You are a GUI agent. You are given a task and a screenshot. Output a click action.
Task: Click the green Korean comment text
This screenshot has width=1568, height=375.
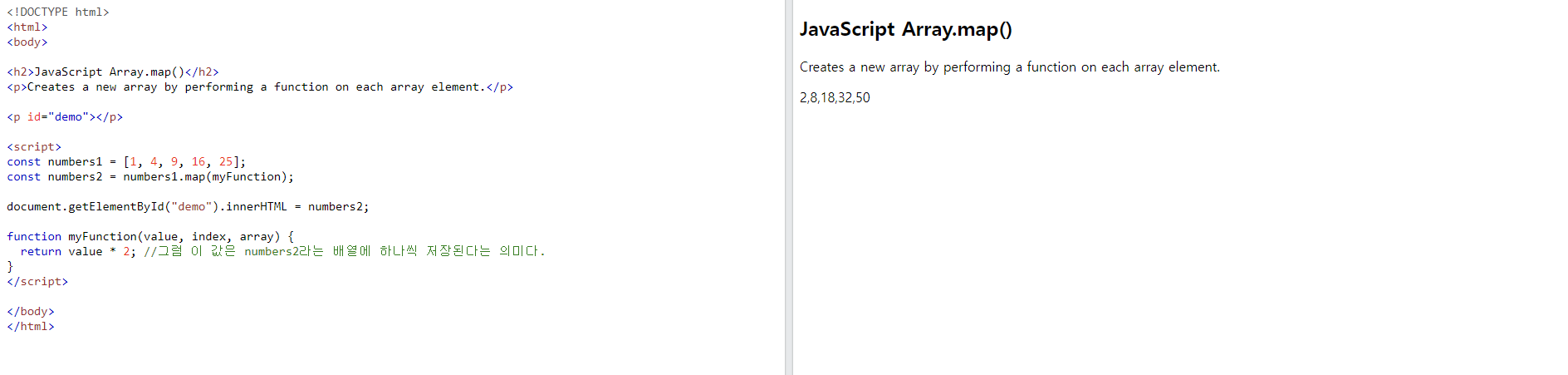(345, 251)
